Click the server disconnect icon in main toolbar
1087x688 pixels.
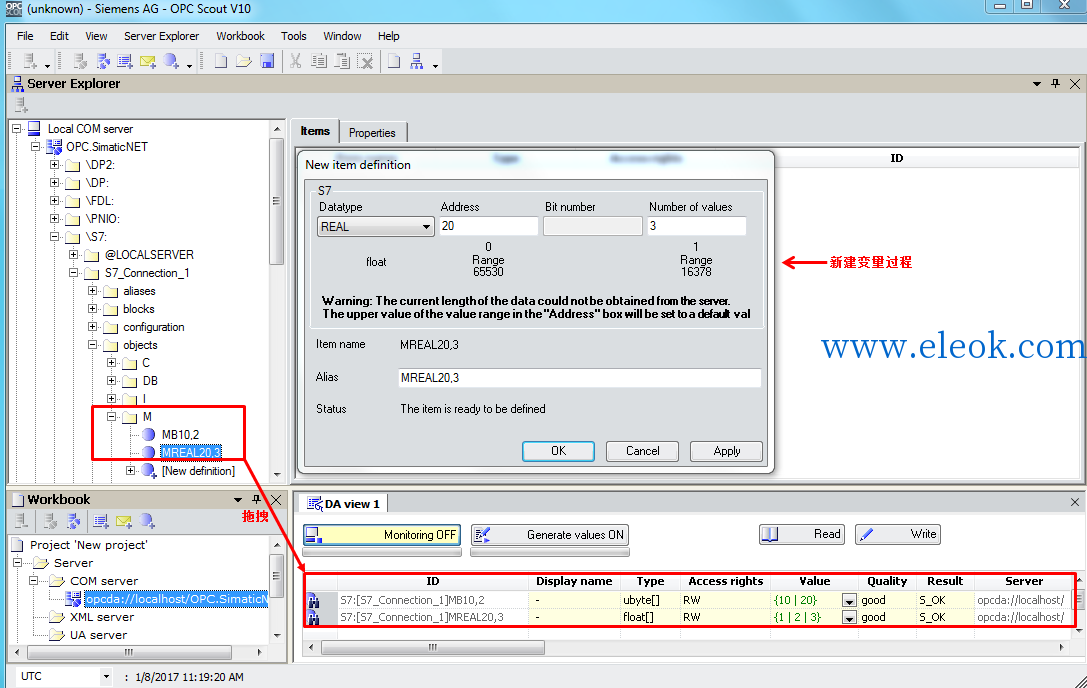point(80,61)
